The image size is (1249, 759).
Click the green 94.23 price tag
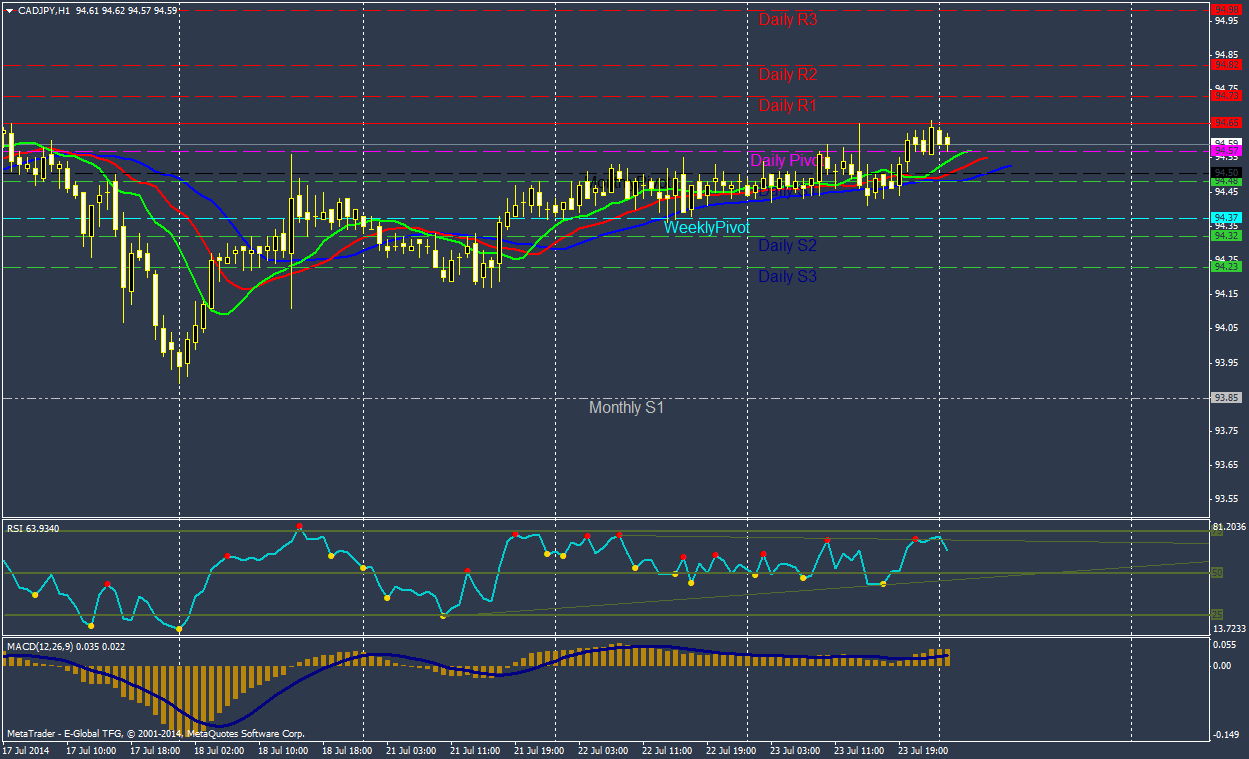click(x=1226, y=267)
